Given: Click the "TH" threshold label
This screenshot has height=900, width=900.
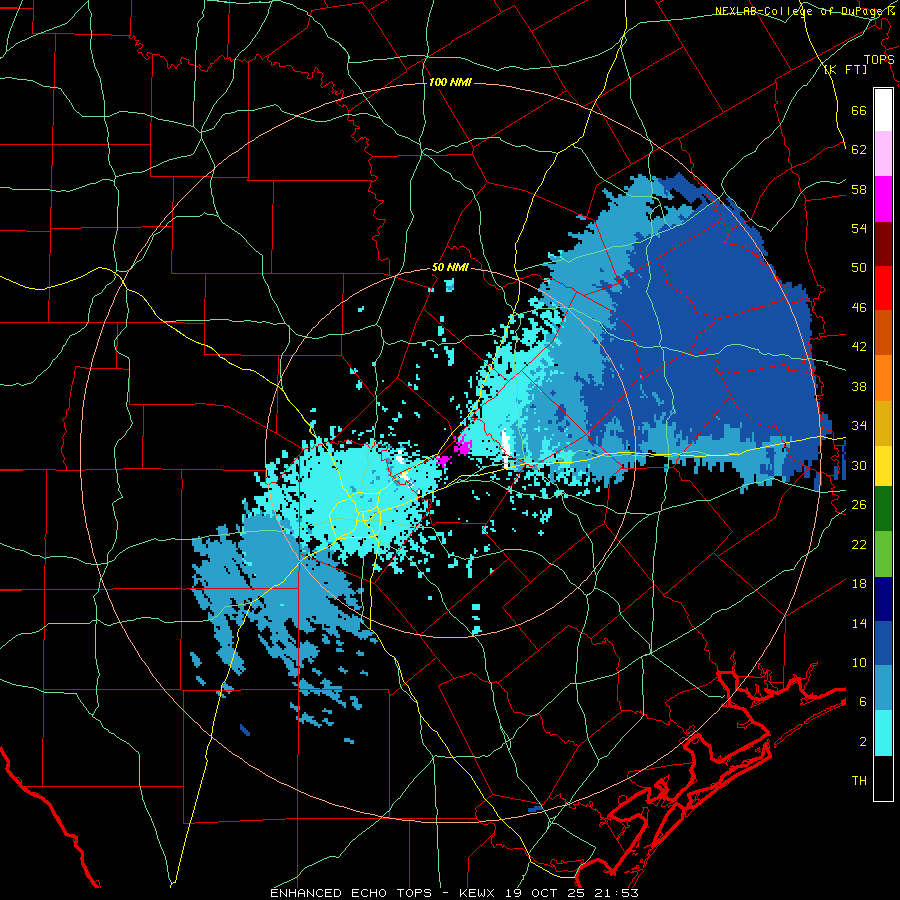Looking at the screenshot, I should (859, 781).
